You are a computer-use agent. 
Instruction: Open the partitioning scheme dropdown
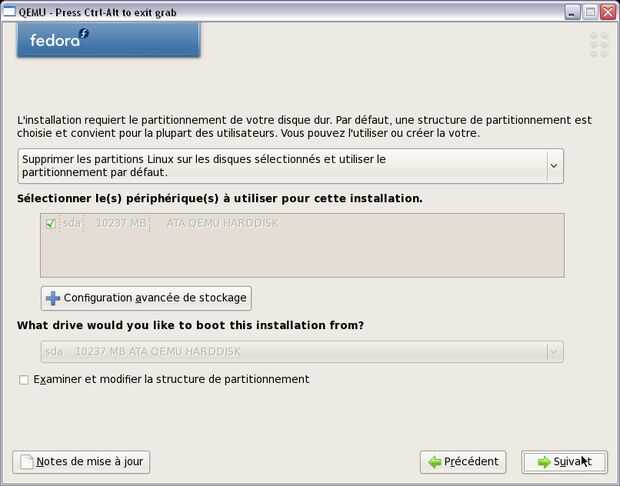tap(290, 166)
